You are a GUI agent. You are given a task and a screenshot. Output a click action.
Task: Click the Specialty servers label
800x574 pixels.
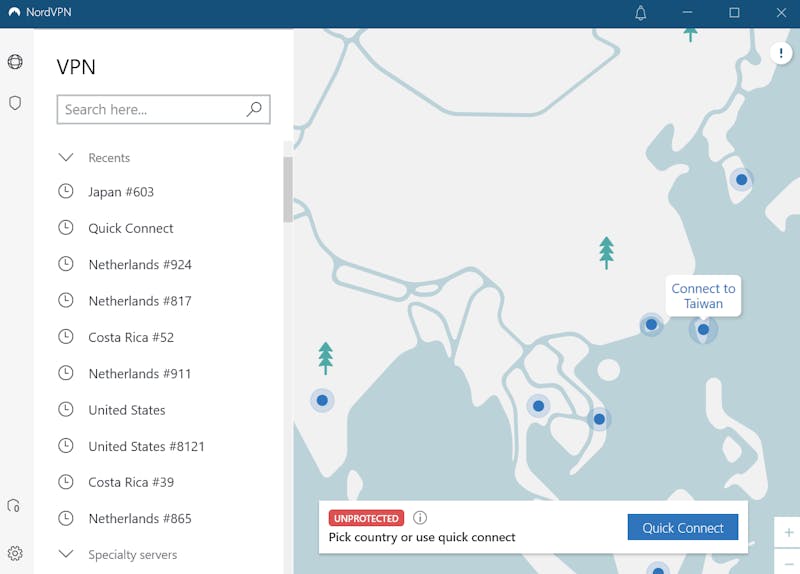pos(133,555)
